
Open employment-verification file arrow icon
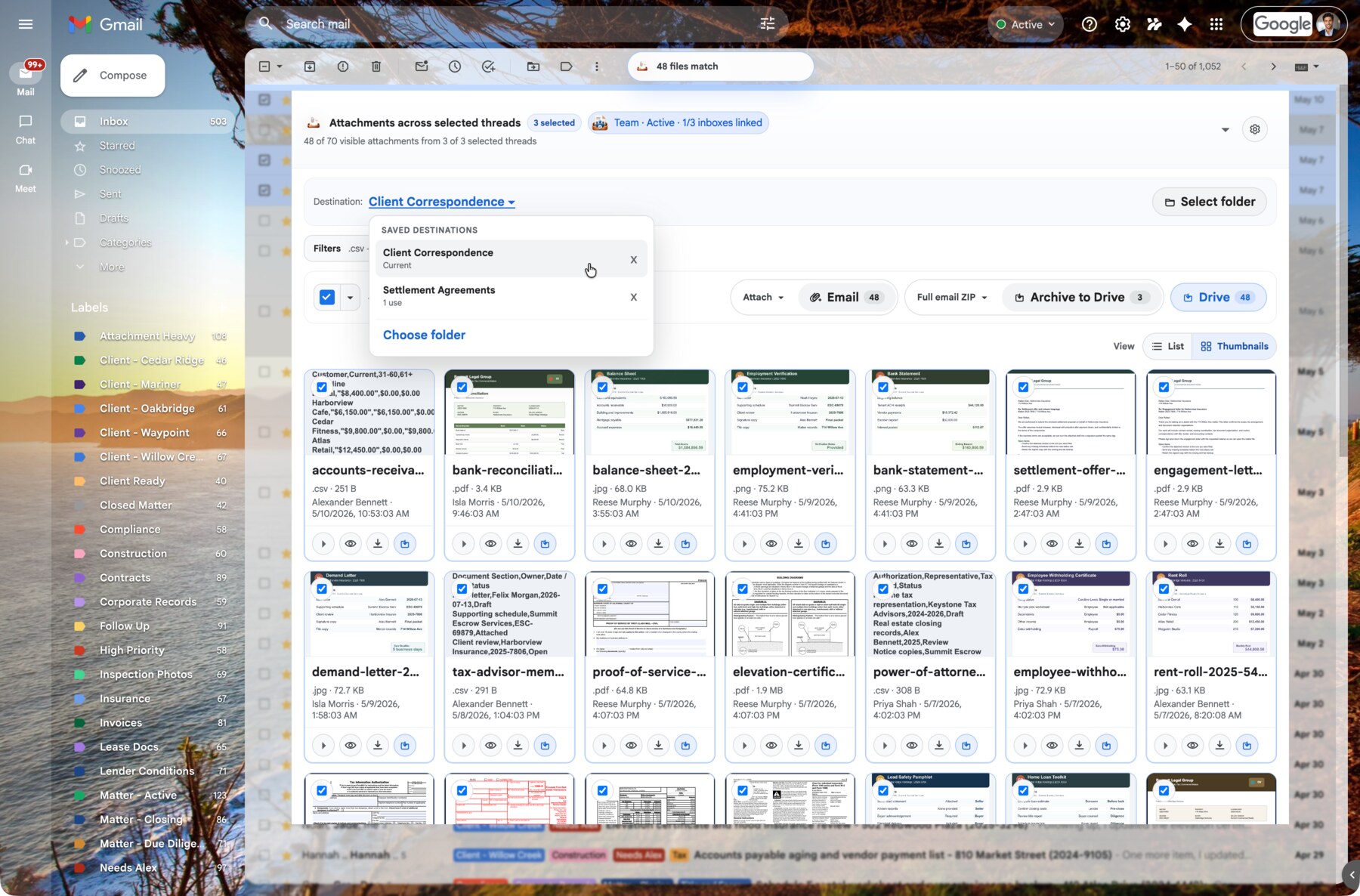(745, 544)
